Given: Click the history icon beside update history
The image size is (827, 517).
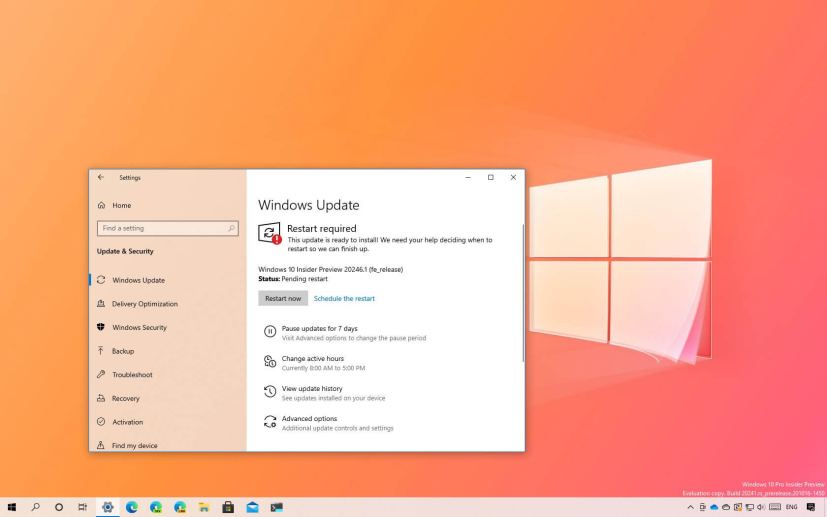Looking at the screenshot, I should click(270, 391).
